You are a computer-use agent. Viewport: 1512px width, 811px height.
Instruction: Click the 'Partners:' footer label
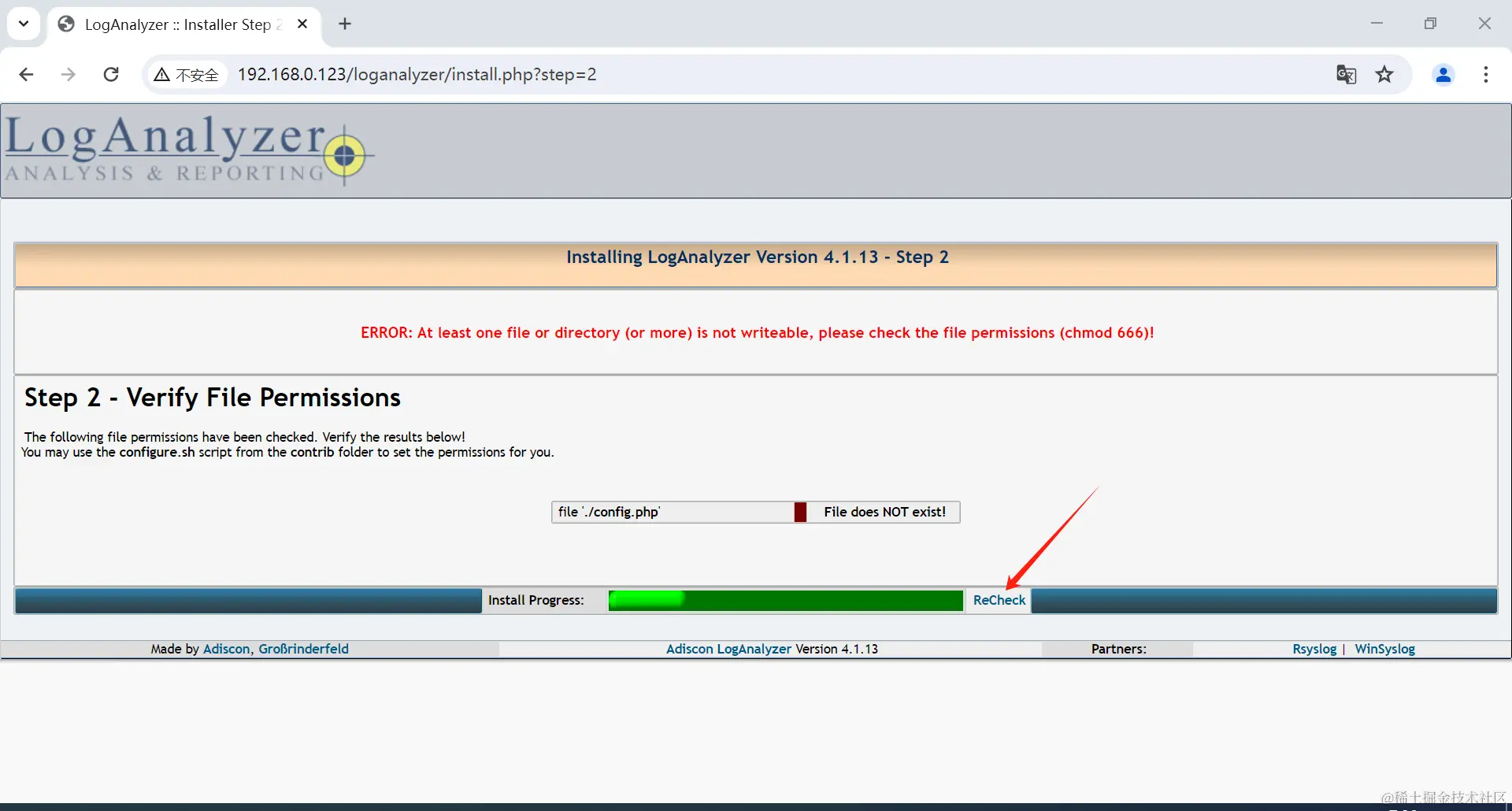pos(1118,649)
